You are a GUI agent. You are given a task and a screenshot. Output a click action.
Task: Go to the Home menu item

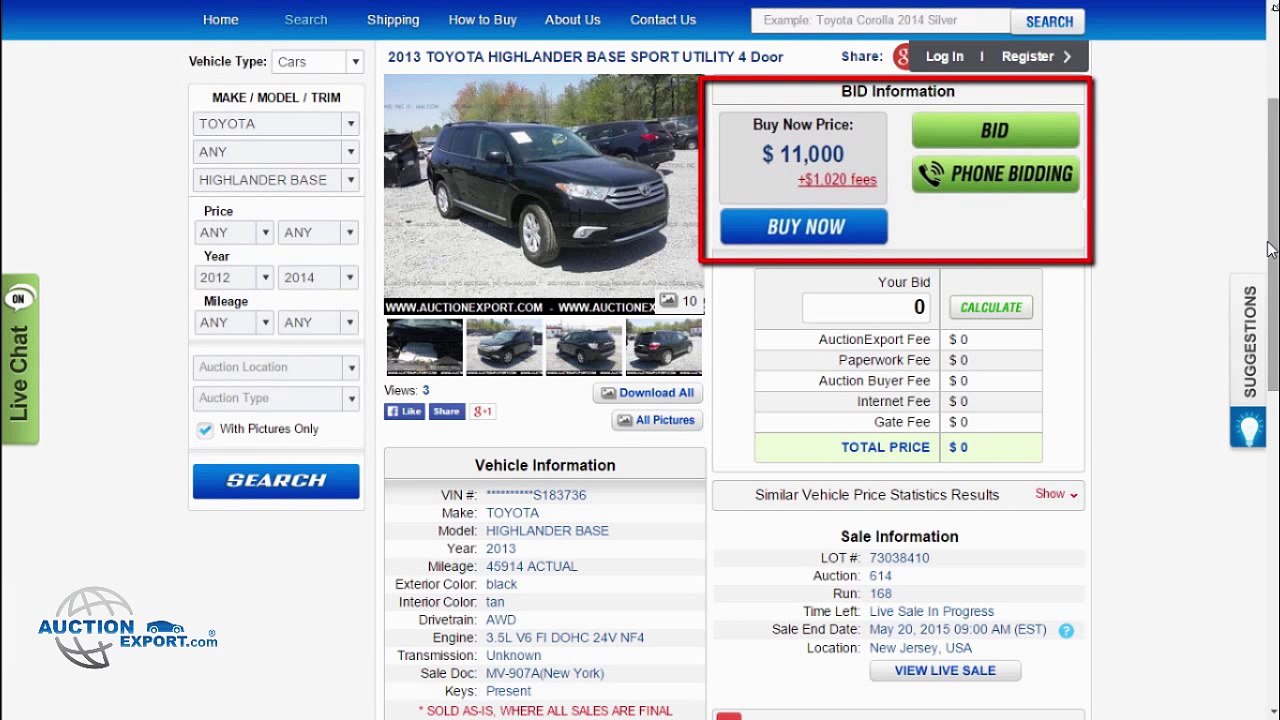pos(221,20)
